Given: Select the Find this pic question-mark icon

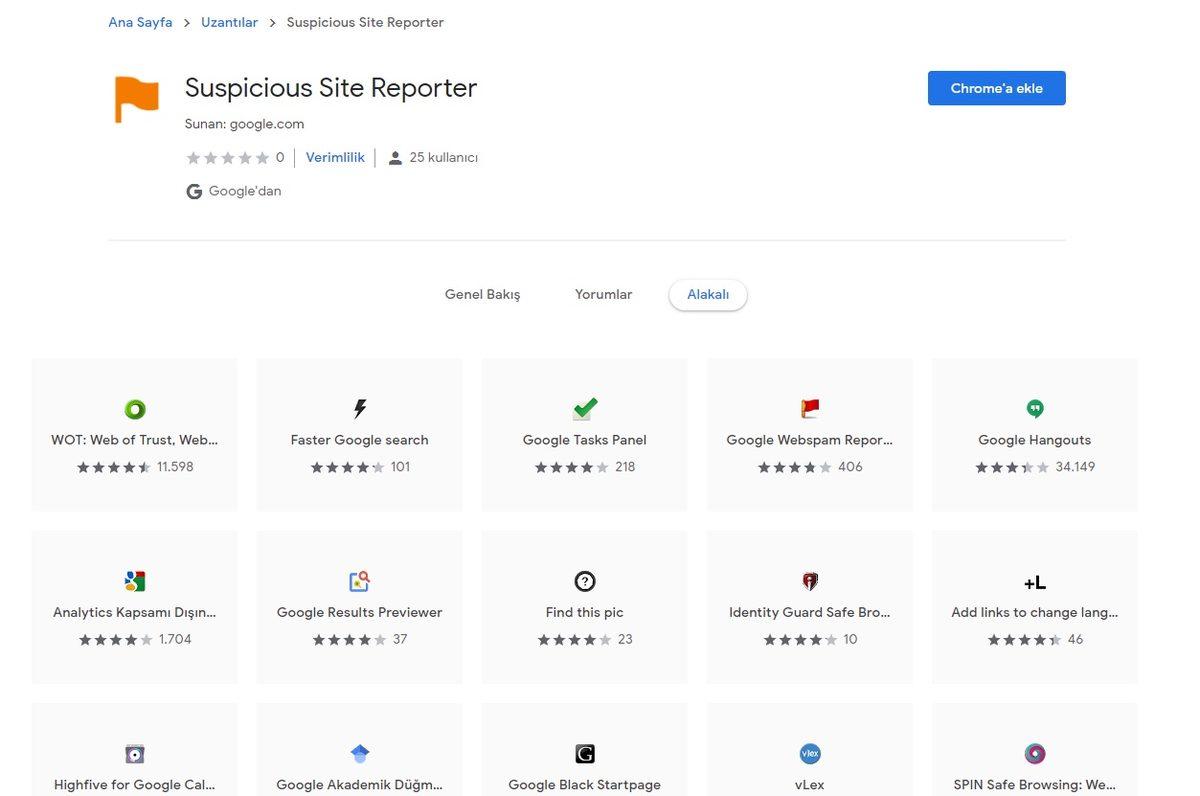Looking at the screenshot, I should click(584, 581).
